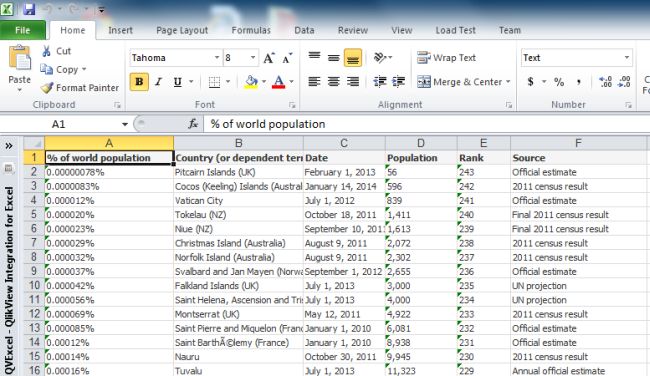This screenshot has height=376, width=650.
Task: Switch to Page Layout tab
Action: (x=182, y=30)
